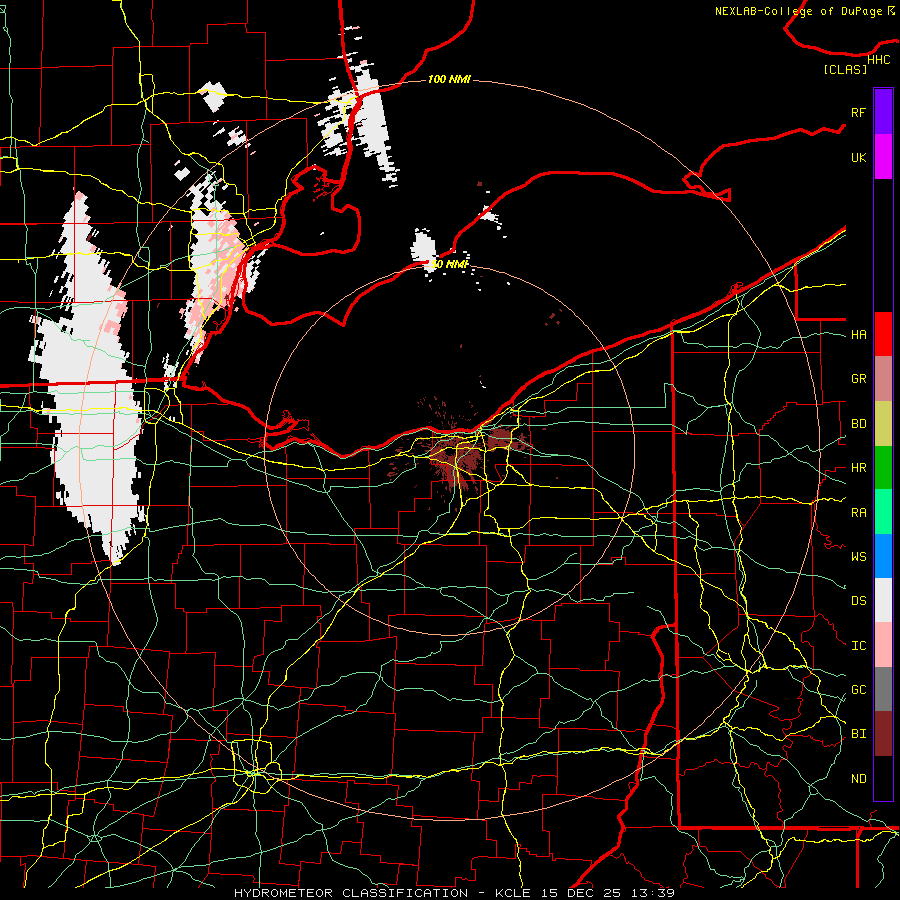Click the 'HR' legend label

pos(859,468)
